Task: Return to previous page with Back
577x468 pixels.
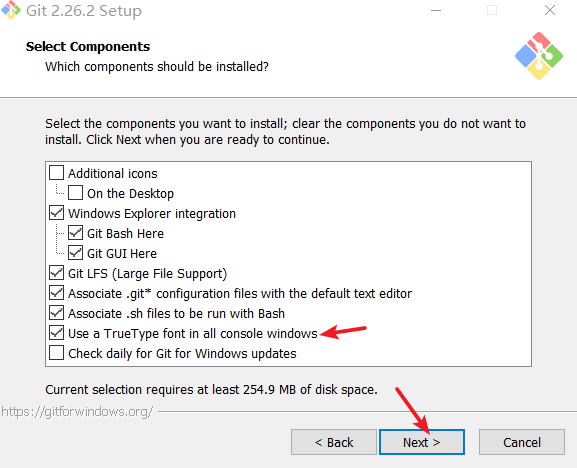Action: (334, 442)
